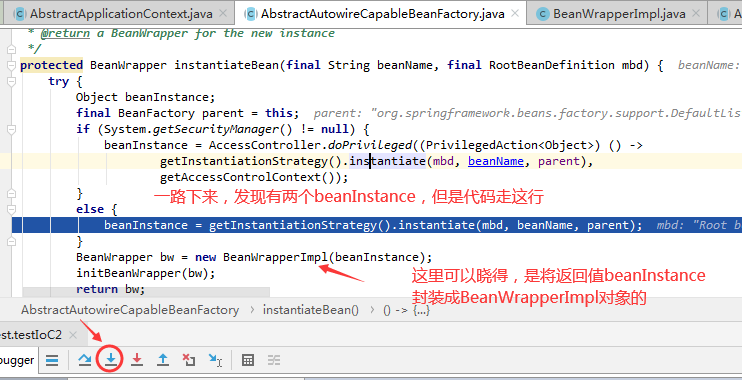Click the AccessController class name
The width and height of the screenshot is (742, 380).
point(265,145)
